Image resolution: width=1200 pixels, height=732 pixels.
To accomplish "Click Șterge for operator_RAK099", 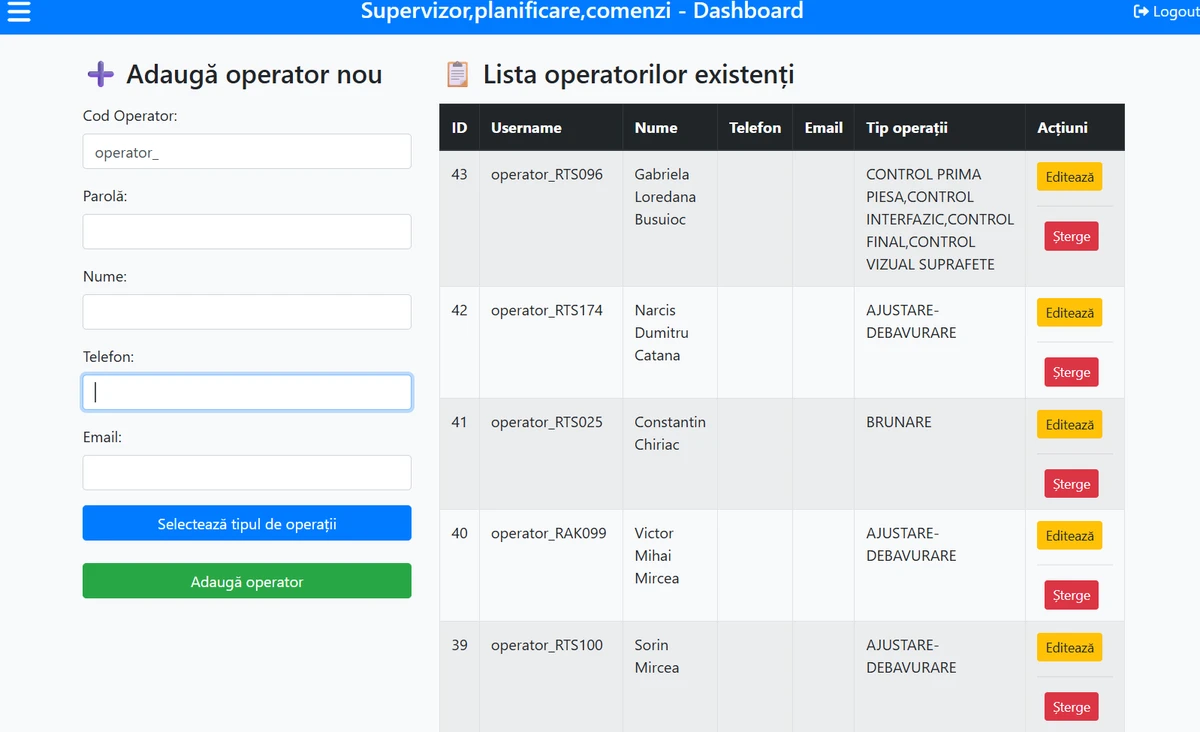I will (1071, 594).
